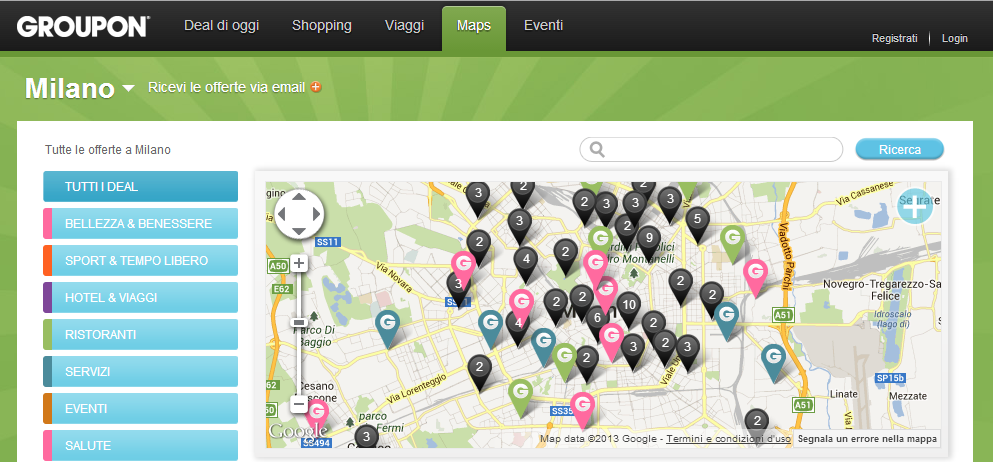Viewport: 993px width, 462px height.
Task: Open the Registrati link
Action: 894,38
